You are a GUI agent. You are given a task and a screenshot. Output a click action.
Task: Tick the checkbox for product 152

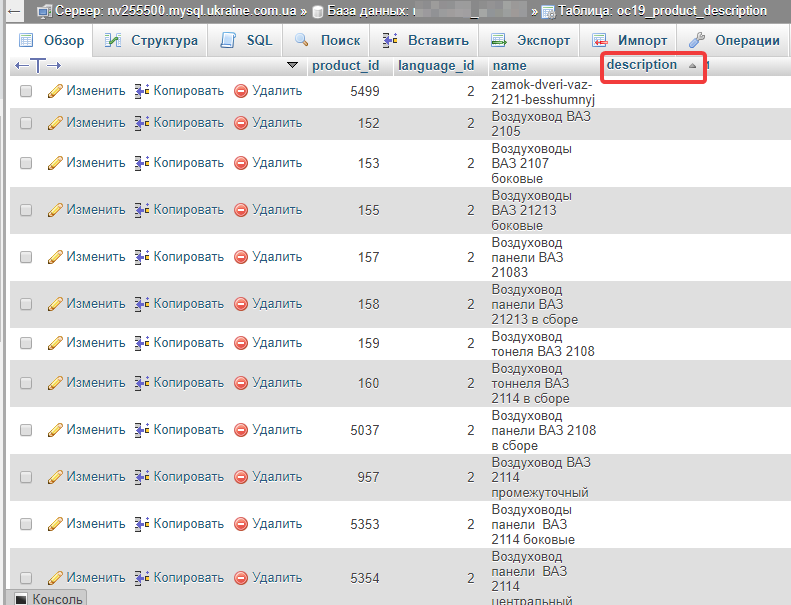tap(26, 123)
